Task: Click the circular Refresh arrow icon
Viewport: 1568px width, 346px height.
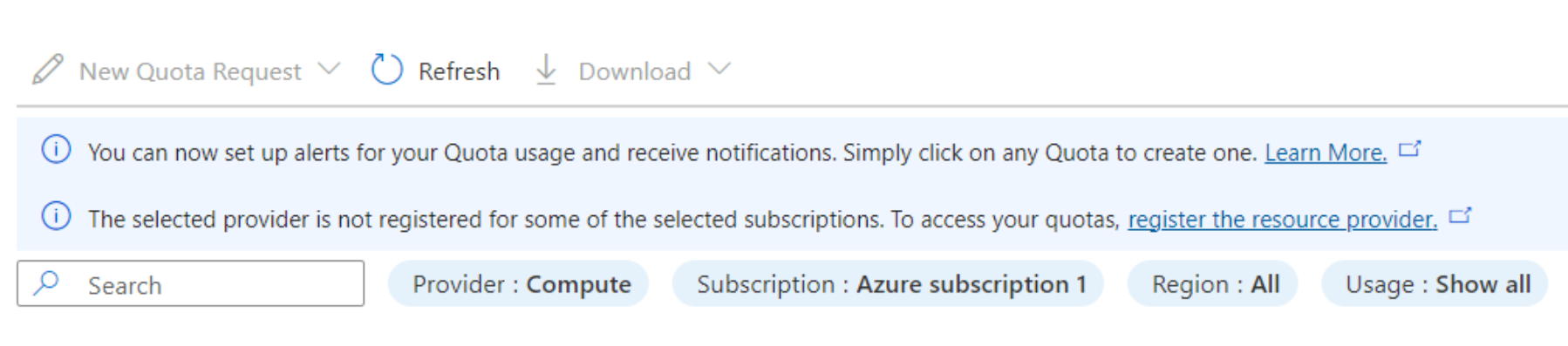Action: coord(387,70)
